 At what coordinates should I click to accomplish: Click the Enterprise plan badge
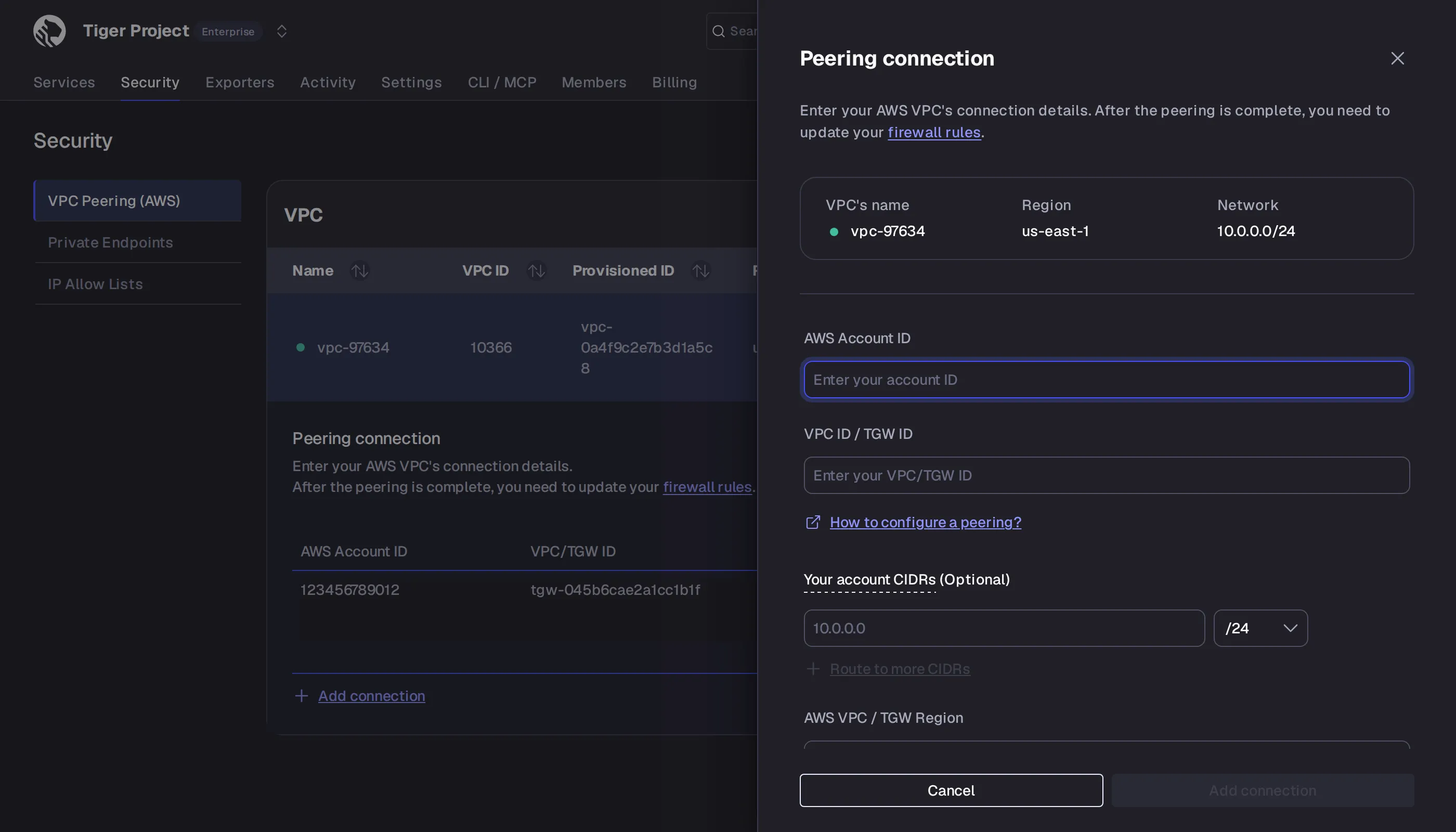(228, 31)
